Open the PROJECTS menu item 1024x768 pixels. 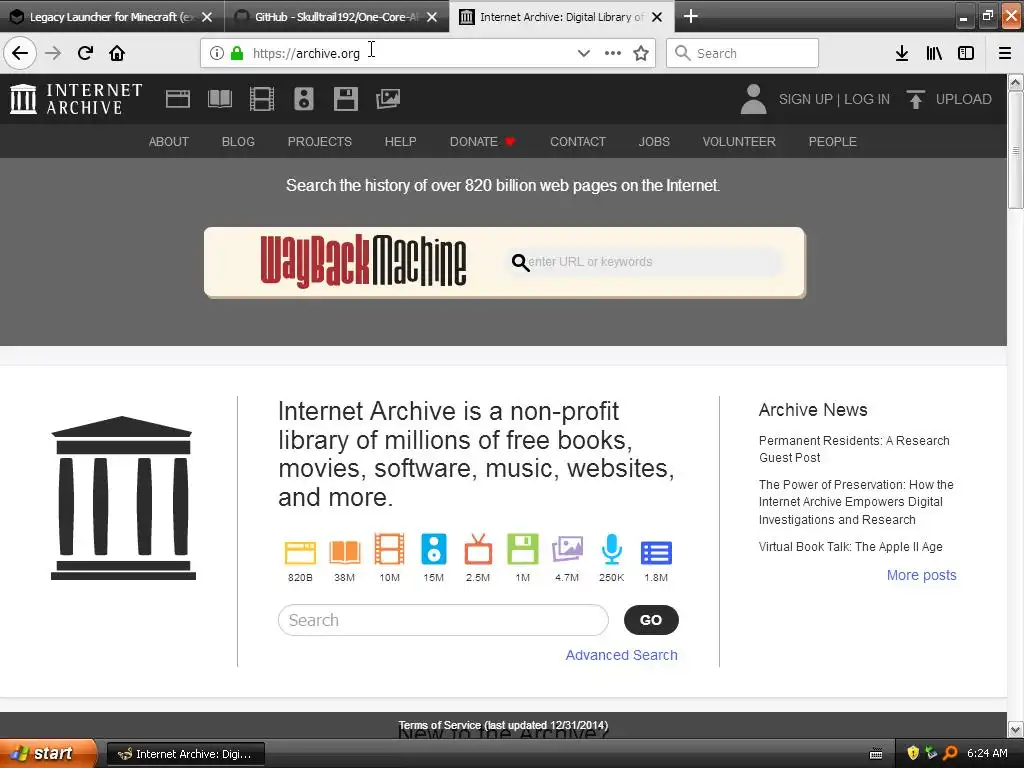tap(320, 142)
